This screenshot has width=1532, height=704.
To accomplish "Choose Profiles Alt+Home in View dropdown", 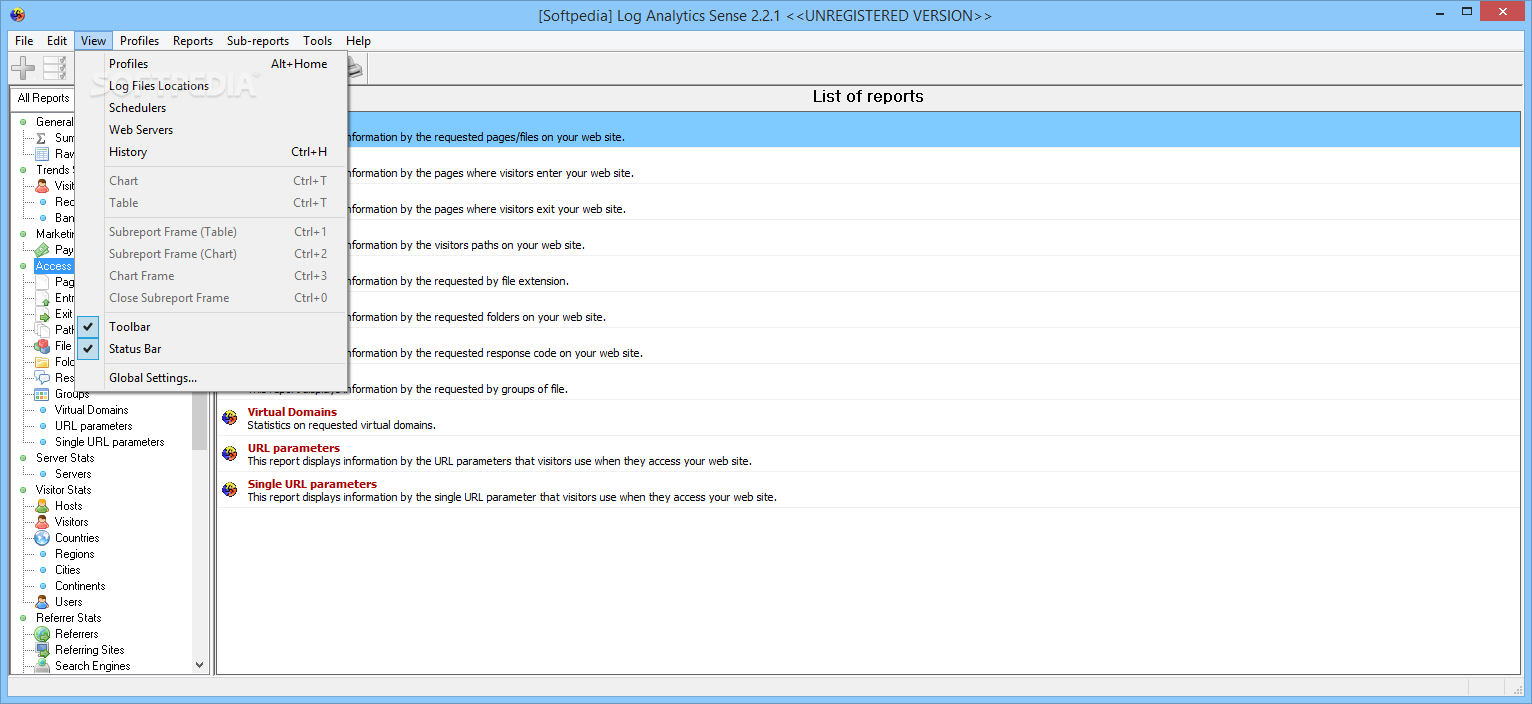I will click(212, 64).
